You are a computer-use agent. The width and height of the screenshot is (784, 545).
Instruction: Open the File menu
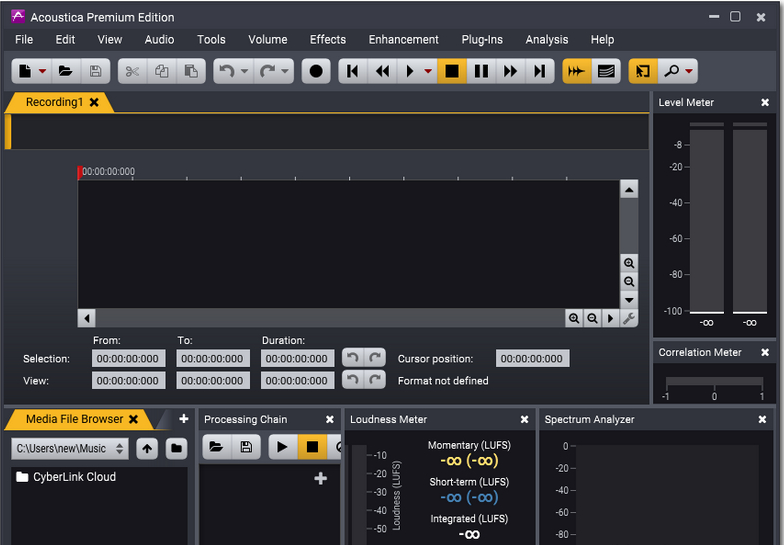[24, 40]
